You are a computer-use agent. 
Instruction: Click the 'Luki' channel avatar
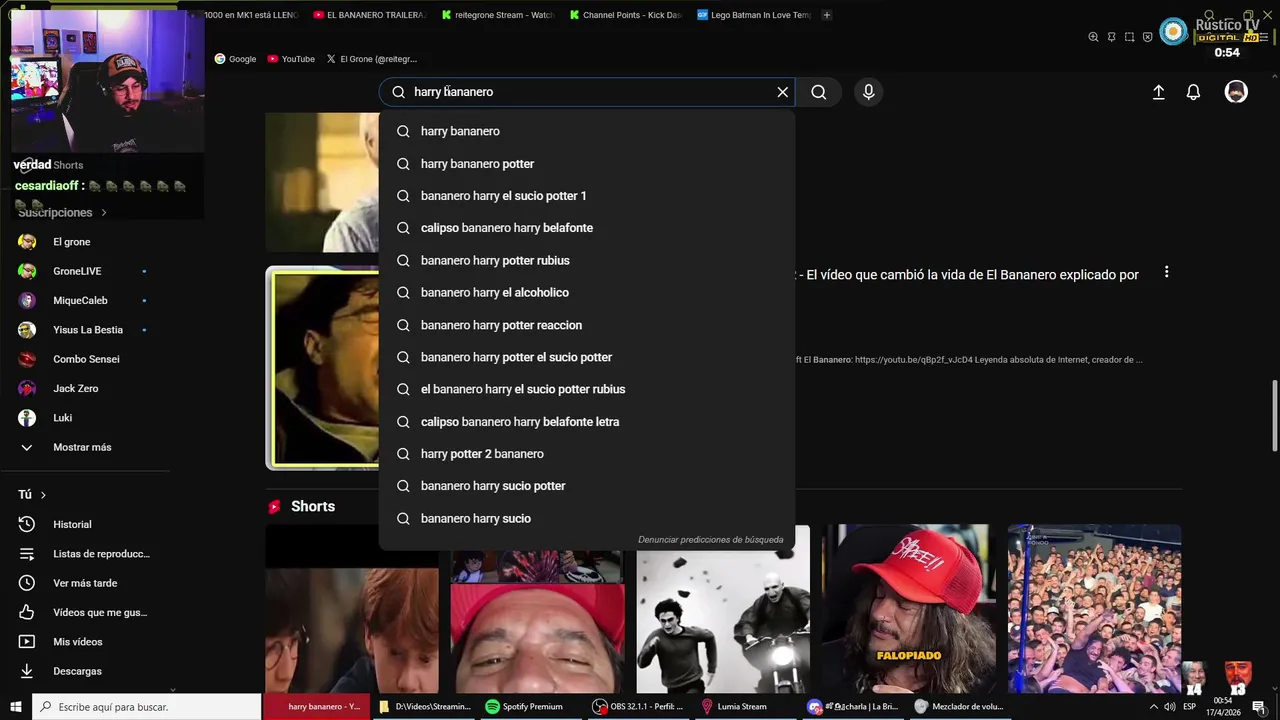pos(27,418)
